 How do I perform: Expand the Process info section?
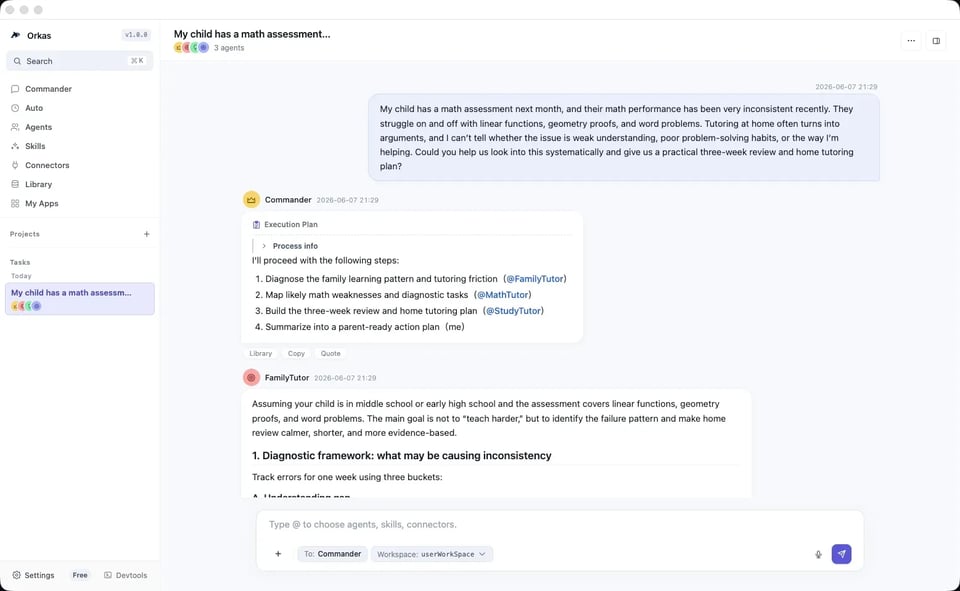pos(290,246)
